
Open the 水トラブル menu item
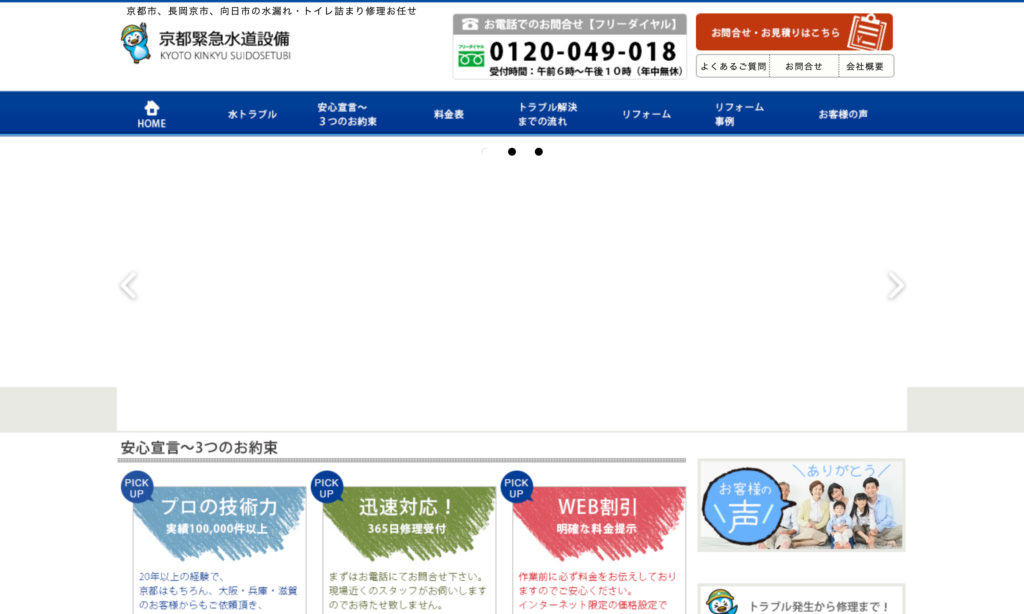[252, 114]
